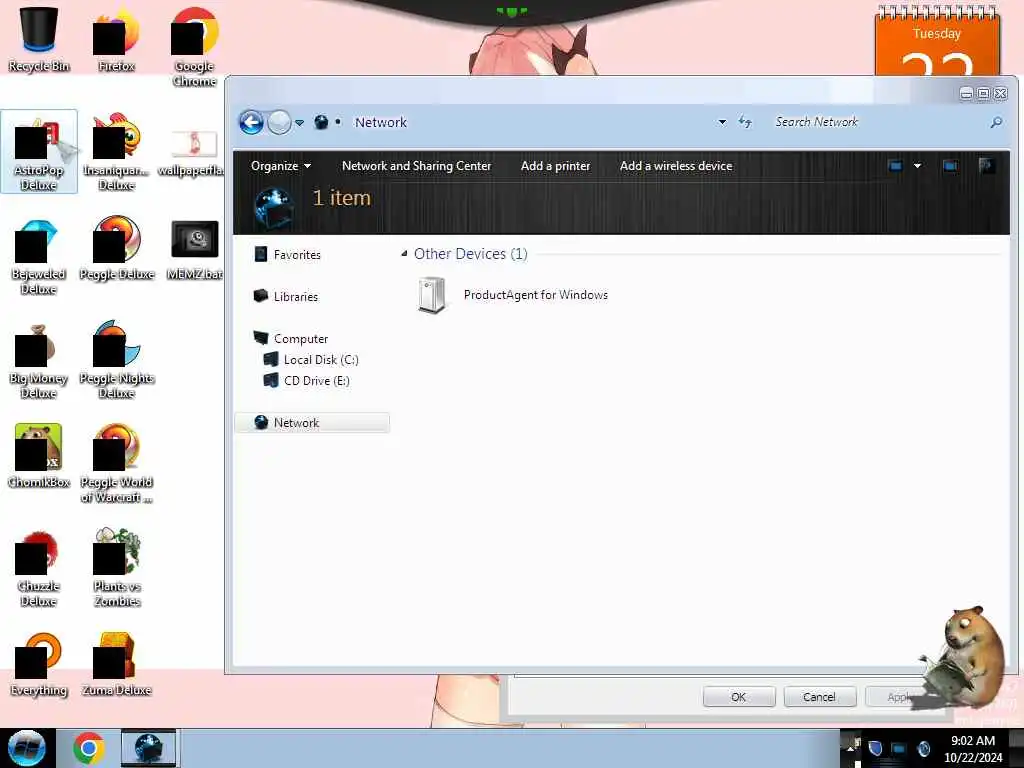Activate the Network explorer taskbar button
This screenshot has height=768, width=1024.
(x=148, y=748)
